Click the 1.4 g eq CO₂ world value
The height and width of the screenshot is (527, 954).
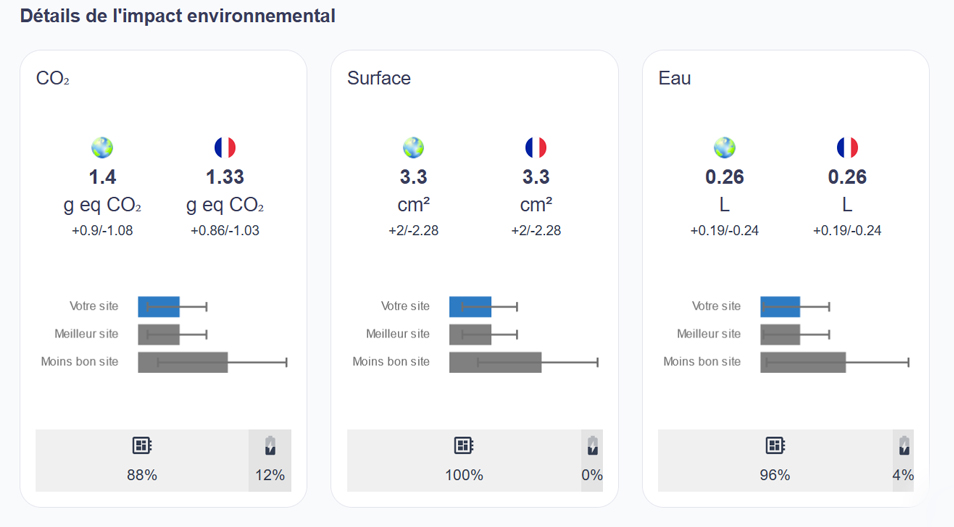point(102,178)
